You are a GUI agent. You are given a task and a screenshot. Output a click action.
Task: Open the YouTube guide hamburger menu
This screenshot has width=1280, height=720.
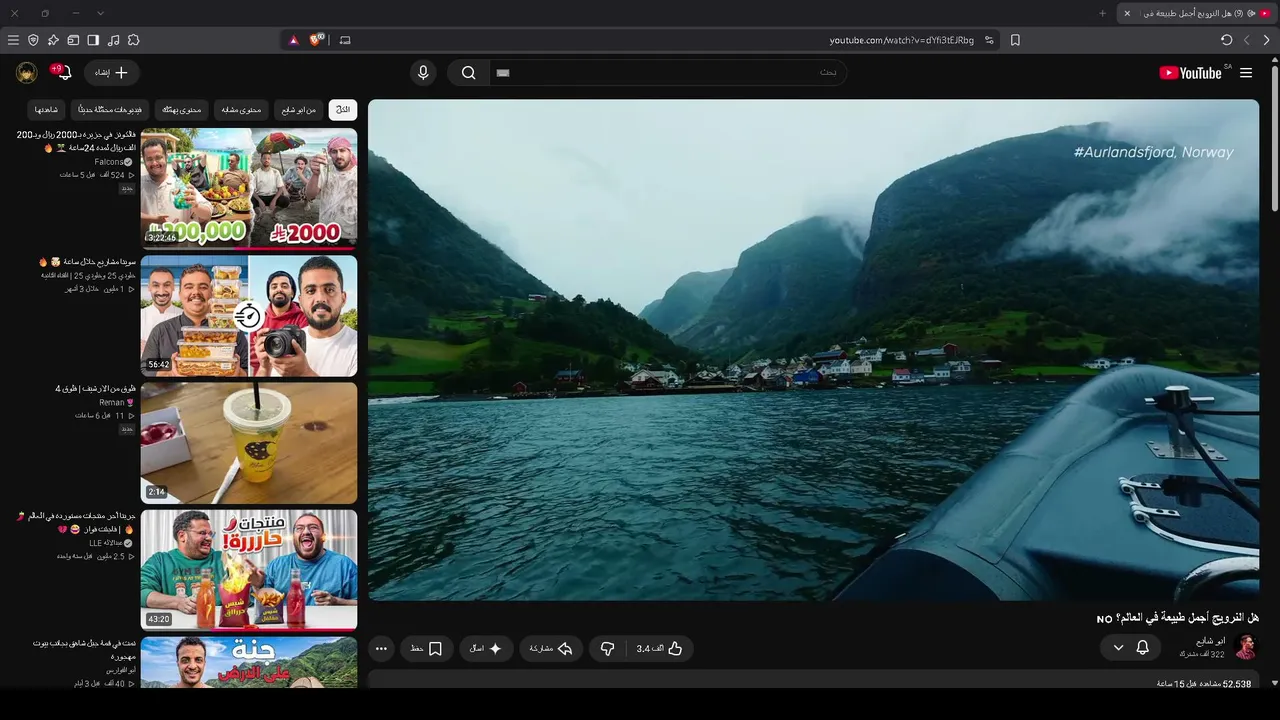[x=1246, y=73]
